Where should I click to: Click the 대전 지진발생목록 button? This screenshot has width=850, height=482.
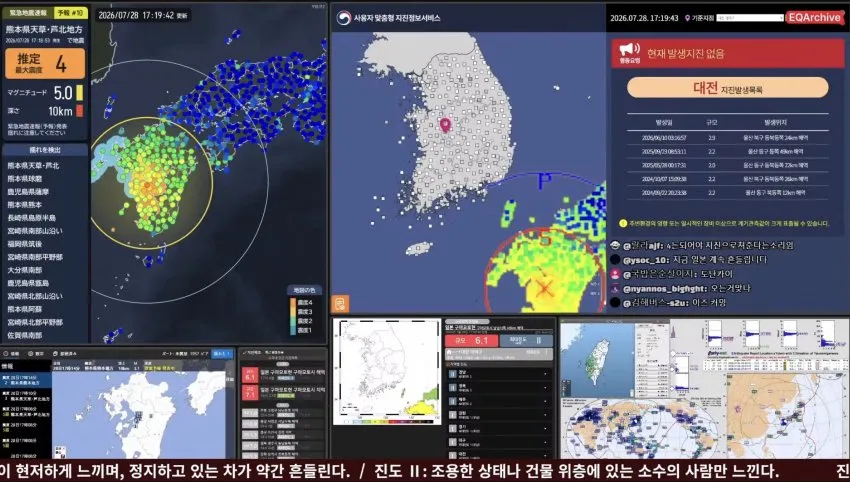tap(727, 88)
